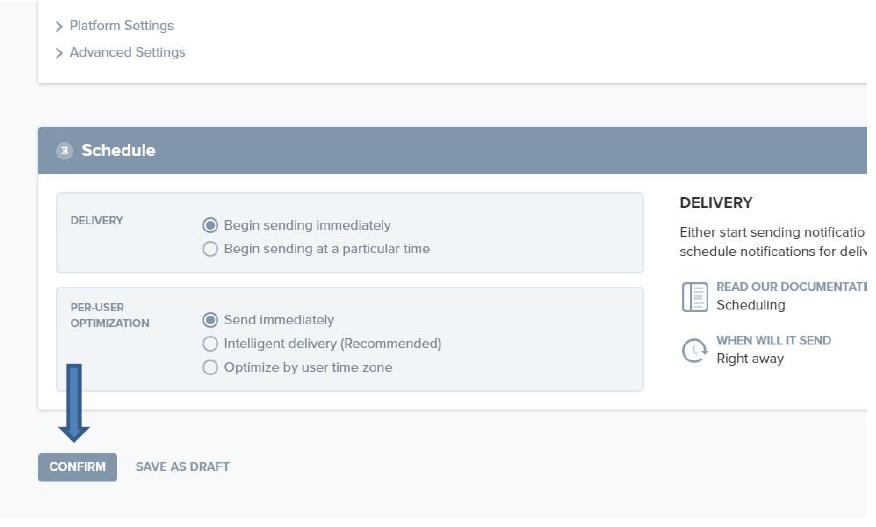
Task: Open the Read Our Documentation link
Action: pyautogui.click(x=790, y=287)
